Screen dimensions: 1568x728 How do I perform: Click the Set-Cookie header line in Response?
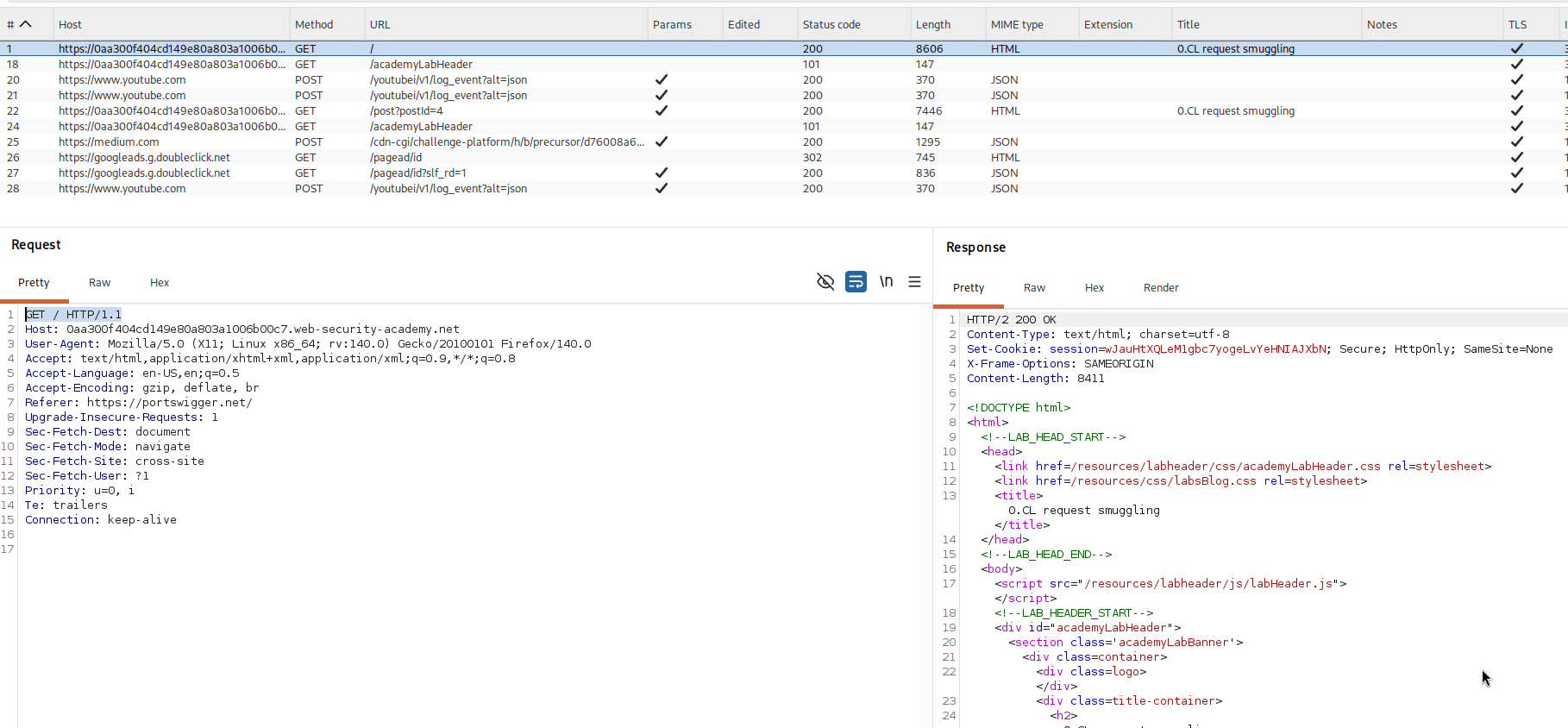(1260, 348)
